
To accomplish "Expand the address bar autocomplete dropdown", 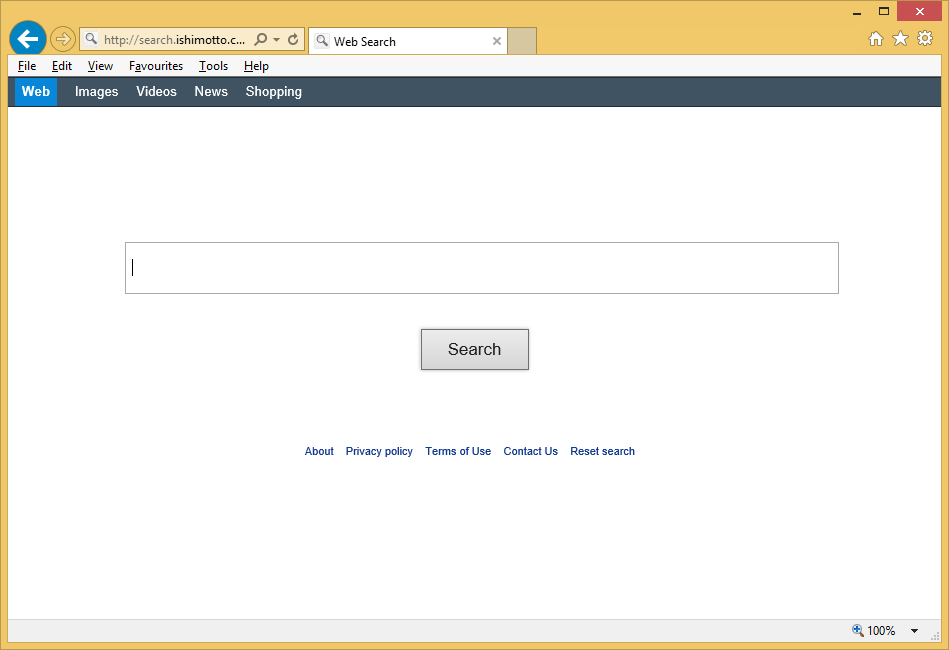I will 277,40.
